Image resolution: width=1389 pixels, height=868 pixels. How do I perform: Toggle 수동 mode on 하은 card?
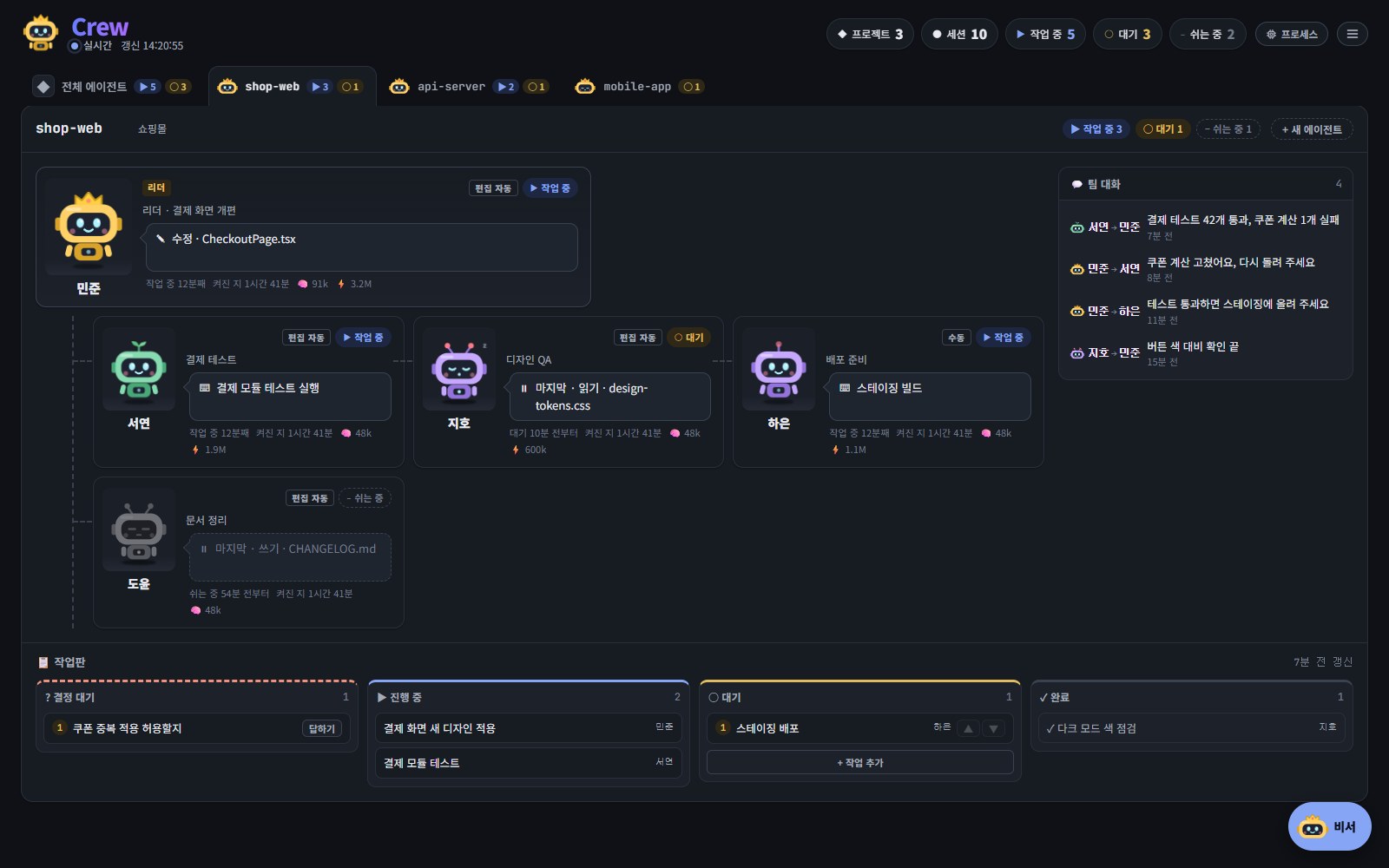956,338
